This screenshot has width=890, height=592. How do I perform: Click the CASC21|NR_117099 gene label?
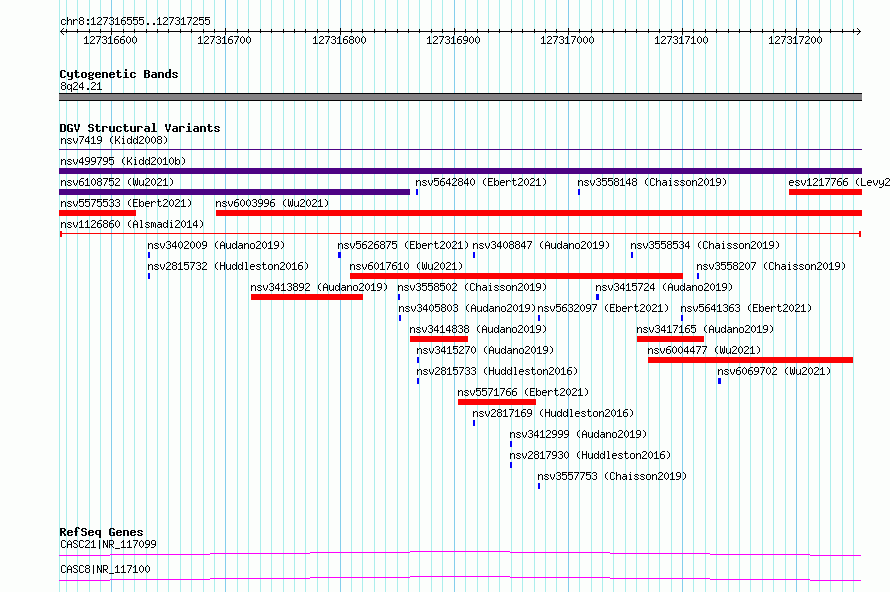click(x=108, y=544)
